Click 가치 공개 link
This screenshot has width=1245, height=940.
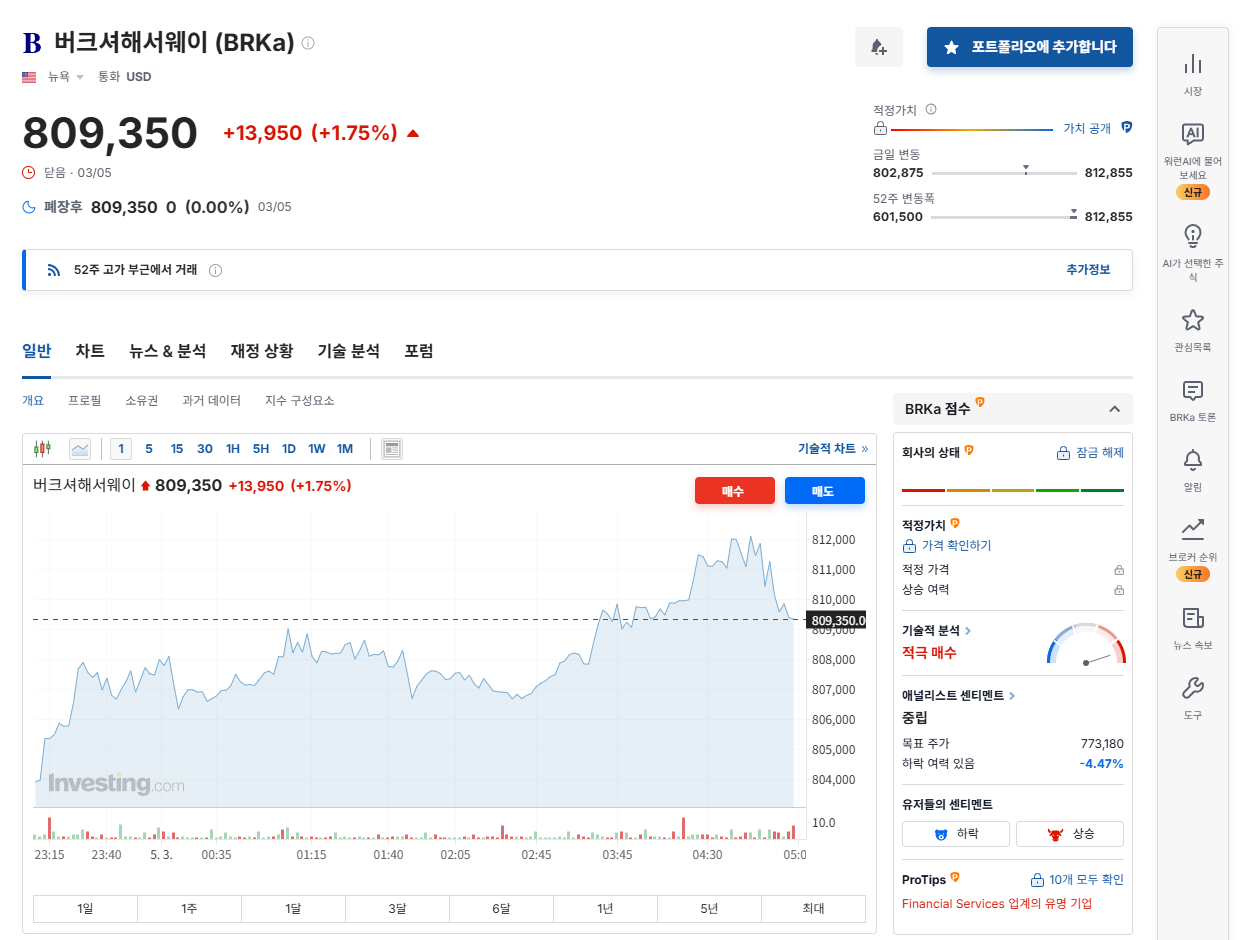pos(1087,128)
